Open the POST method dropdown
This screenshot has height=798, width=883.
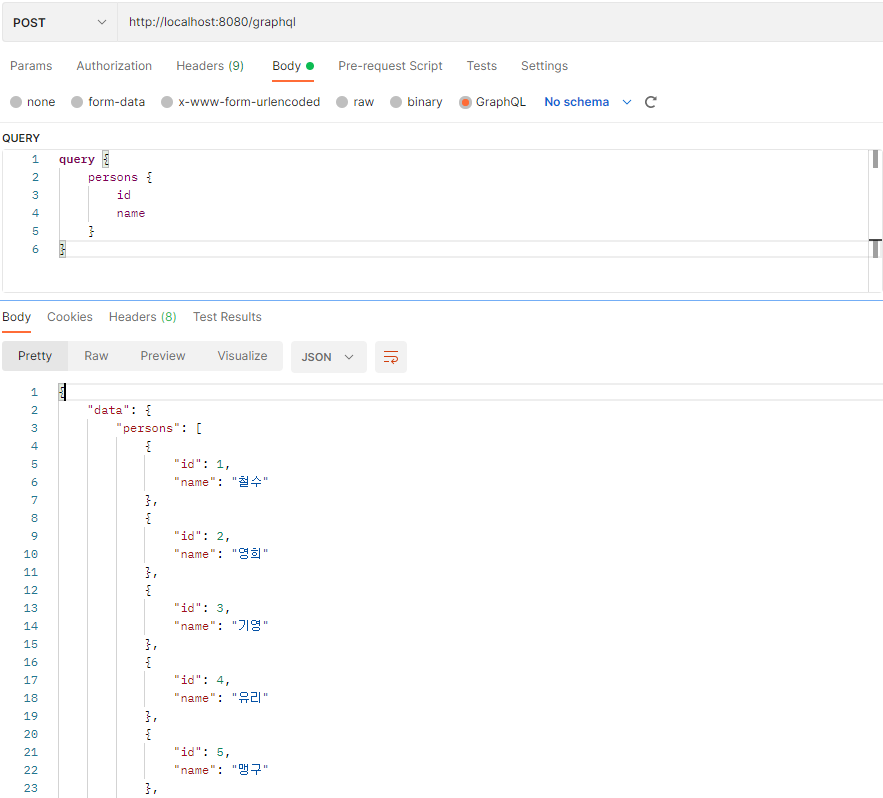click(60, 23)
